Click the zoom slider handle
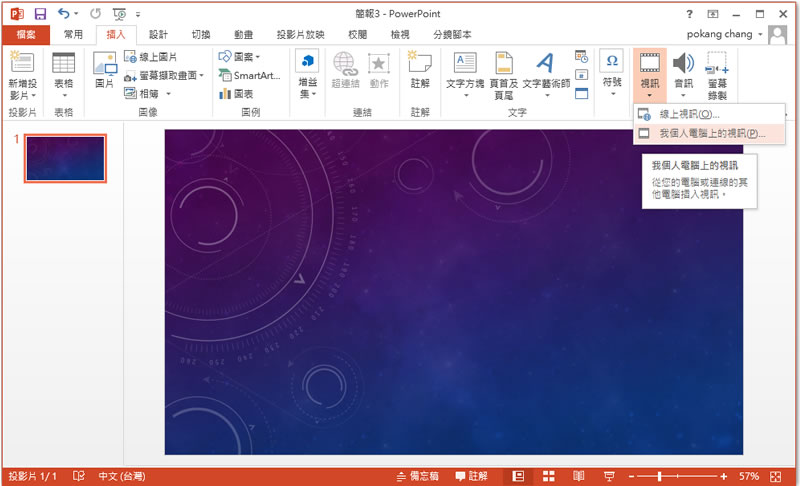The height and width of the screenshot is (486, 800). click(660, 476)
